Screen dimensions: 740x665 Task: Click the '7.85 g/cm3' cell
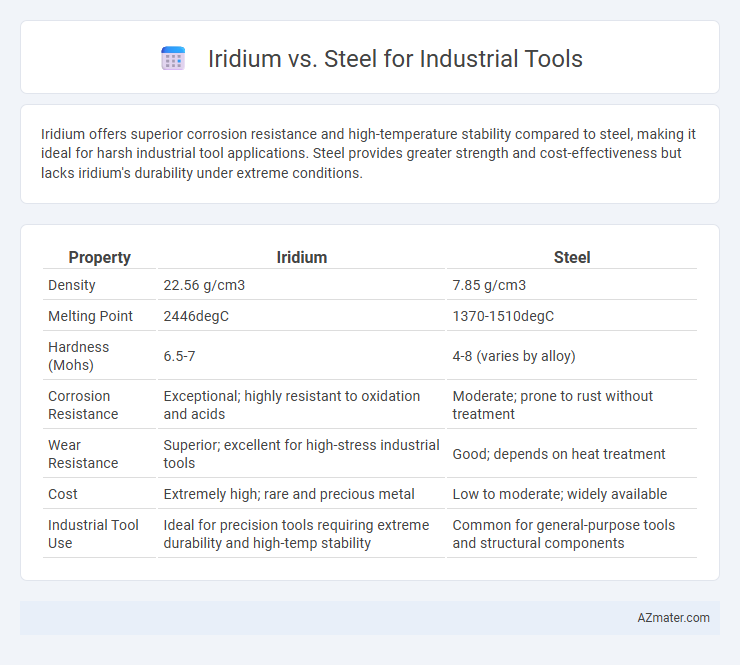572,285
